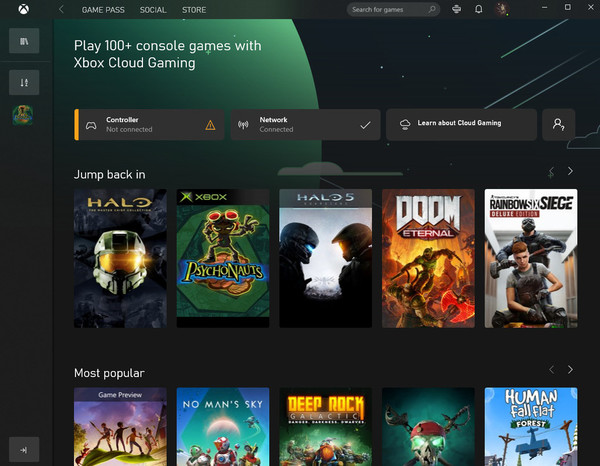This screenshot has width=600, height=466.
Task: Open the notifications bell
Action: (x=478, y=9)
